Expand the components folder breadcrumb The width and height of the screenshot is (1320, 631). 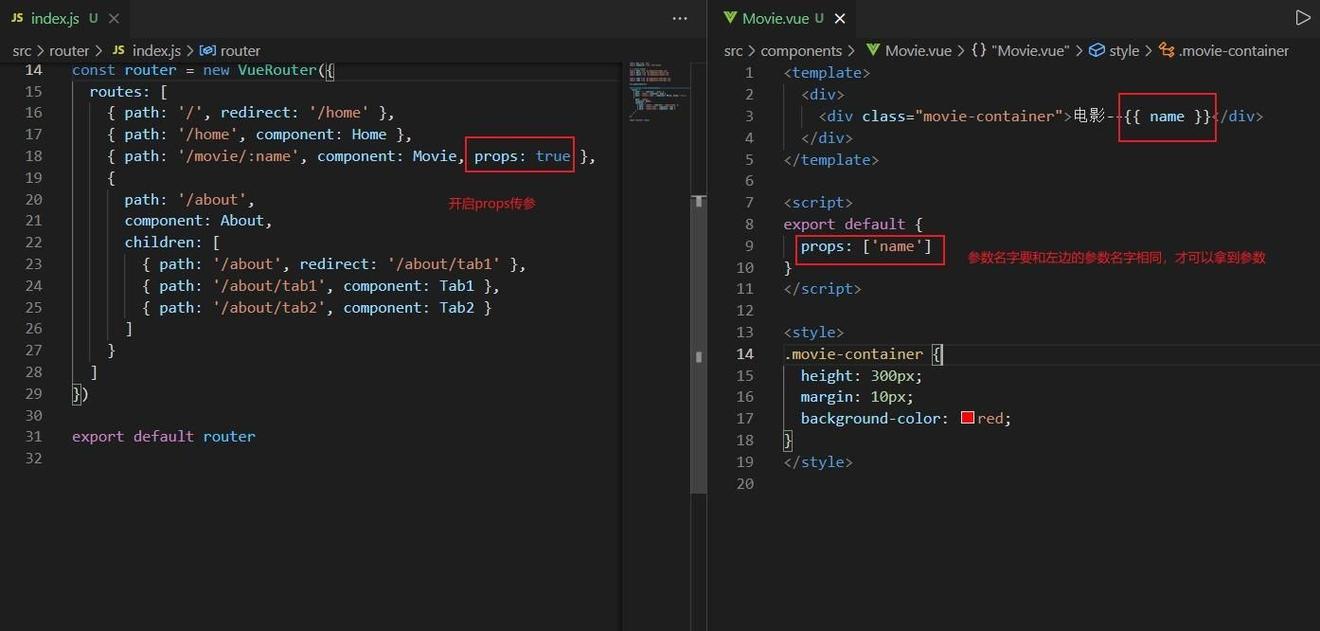(x=801, y=50)
